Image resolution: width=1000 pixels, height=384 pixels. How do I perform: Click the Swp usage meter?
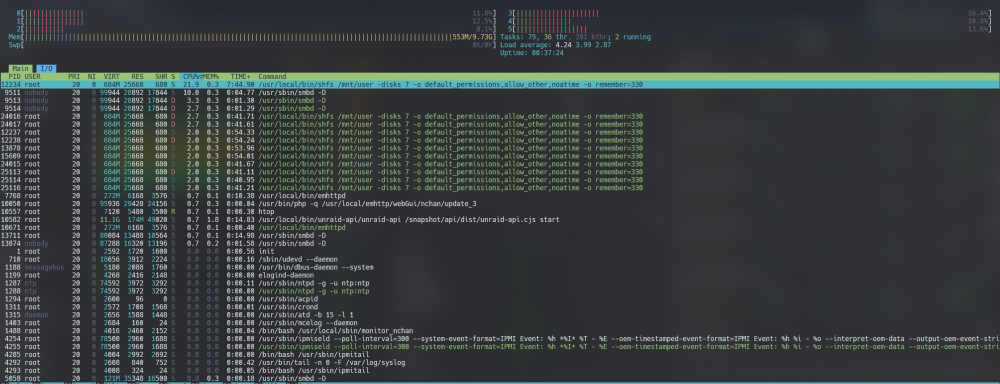pyautogui.click(x=252, y=45)
